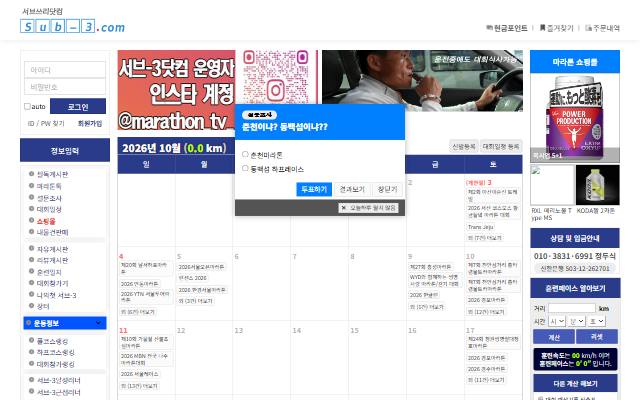The width and height of the screenshot is (640, 400).
Task: Click 오늘하루 열지 않음 button
Action: [x=369, y=208]
